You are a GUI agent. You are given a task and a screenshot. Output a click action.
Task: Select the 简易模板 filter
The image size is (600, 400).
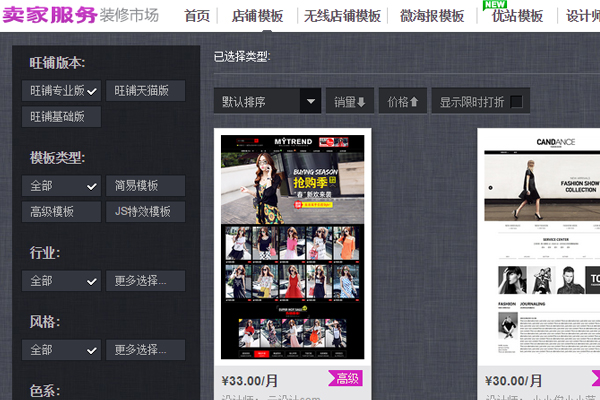pos(145,186)
